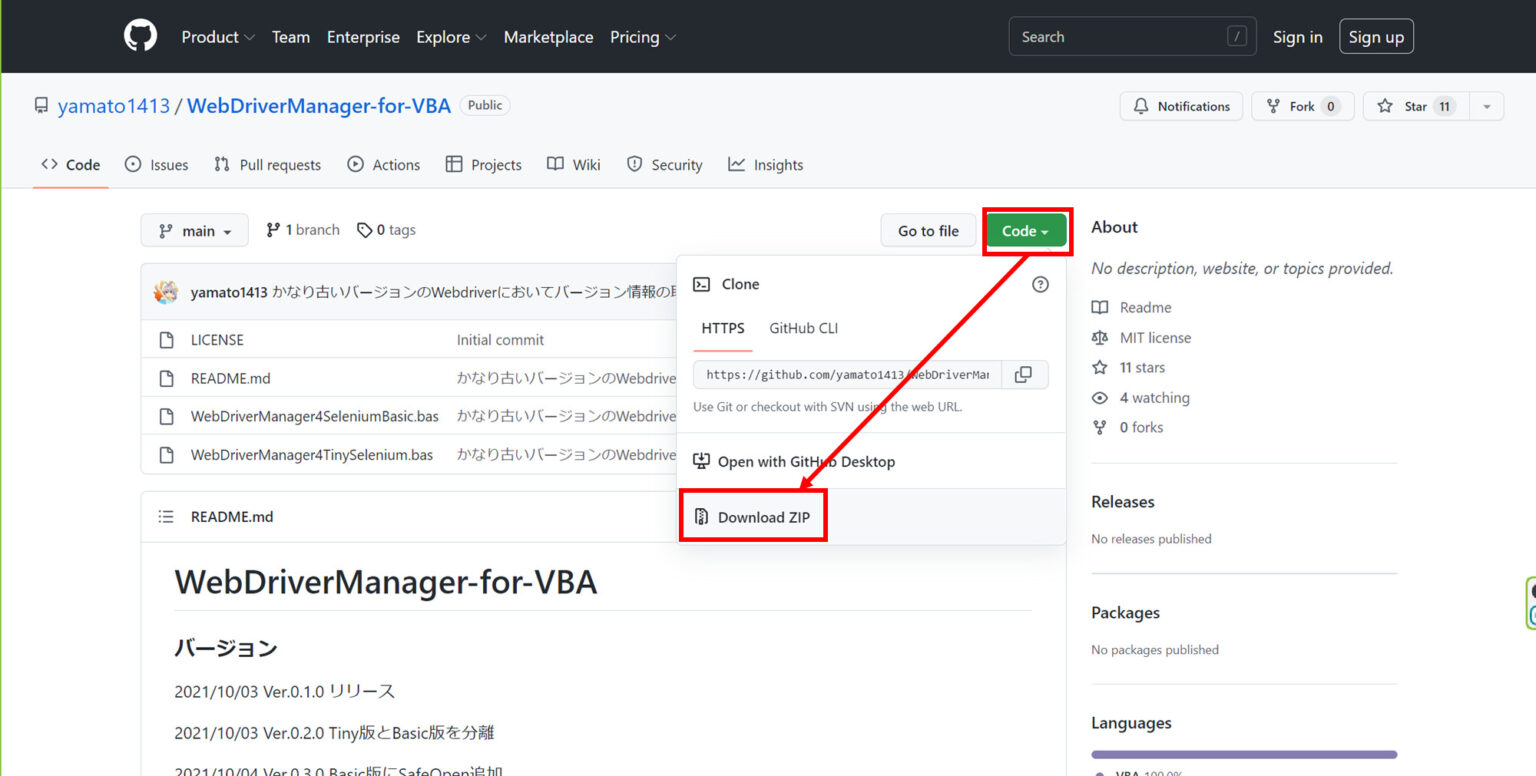1536x776 pixels.
Task: Open README table of contents icon
Action: click(166, 517)
